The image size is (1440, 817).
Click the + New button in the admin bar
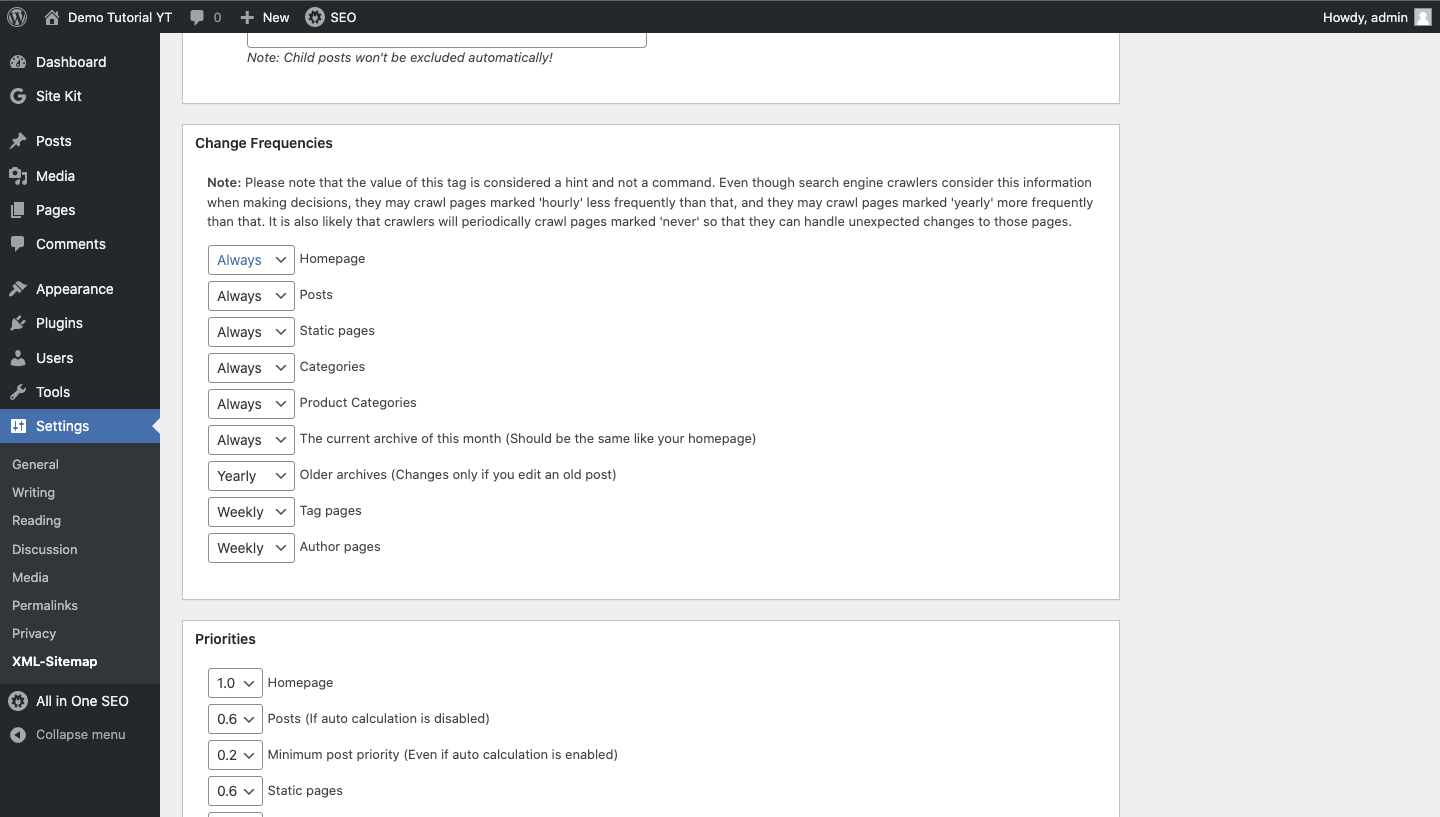point(264,16)
